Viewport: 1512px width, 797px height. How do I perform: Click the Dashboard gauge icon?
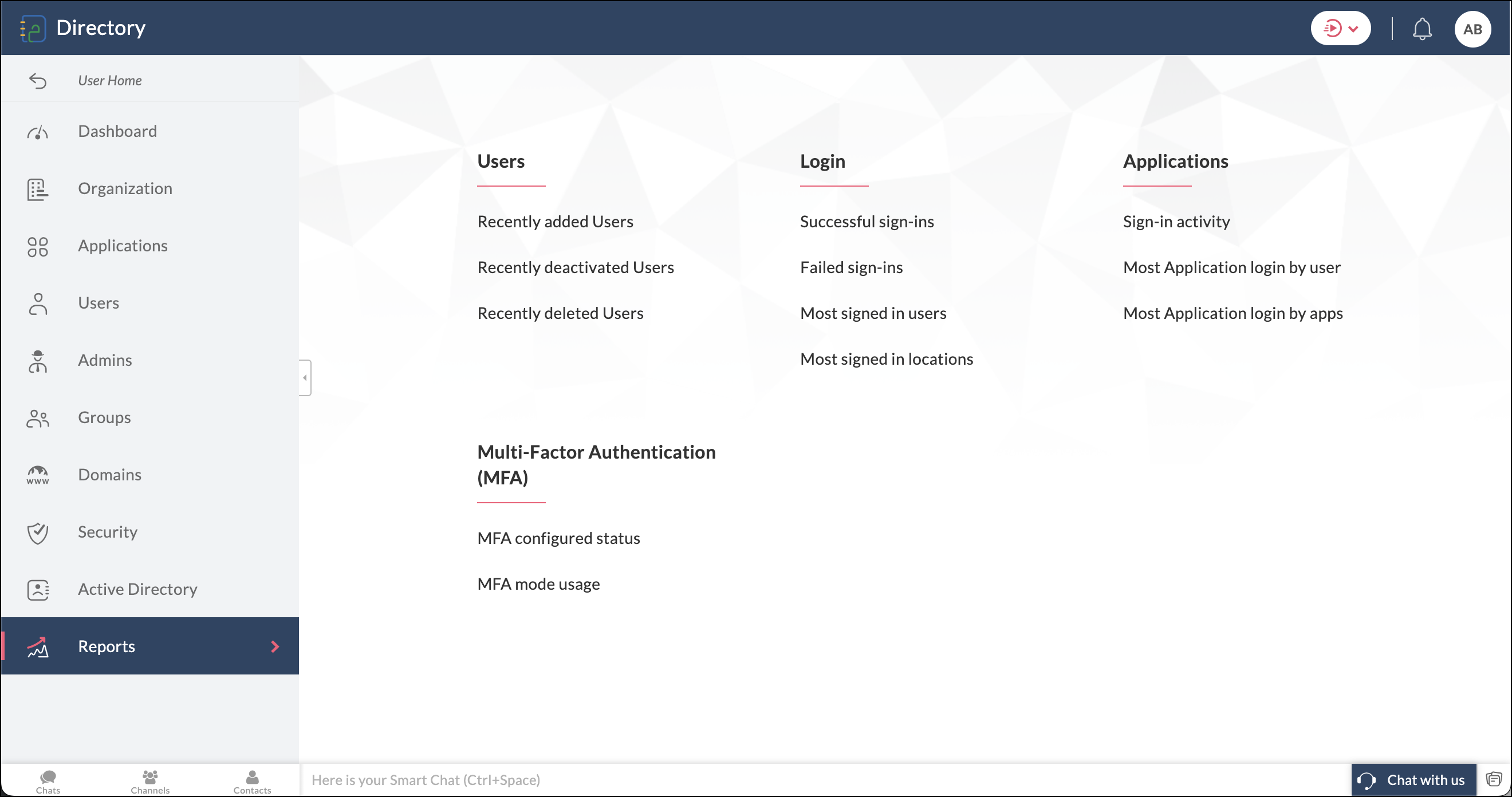tap(38, 132)
